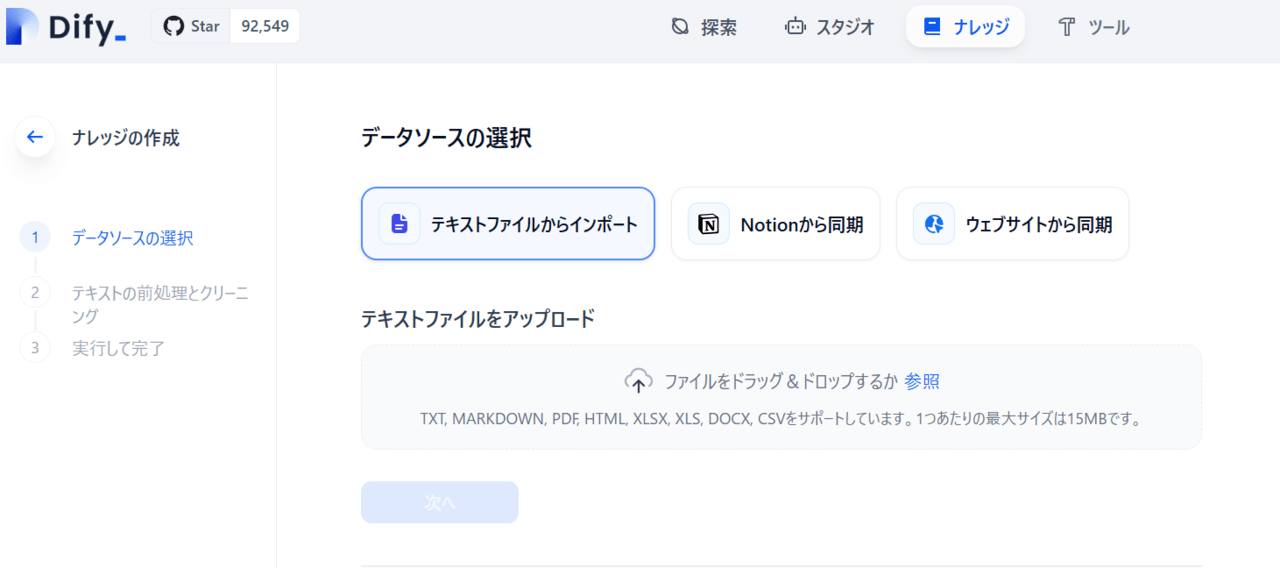This screenshot has width=1280, height=568.
Task: Click the Dify logo
Action: click(x=65, y=26)
